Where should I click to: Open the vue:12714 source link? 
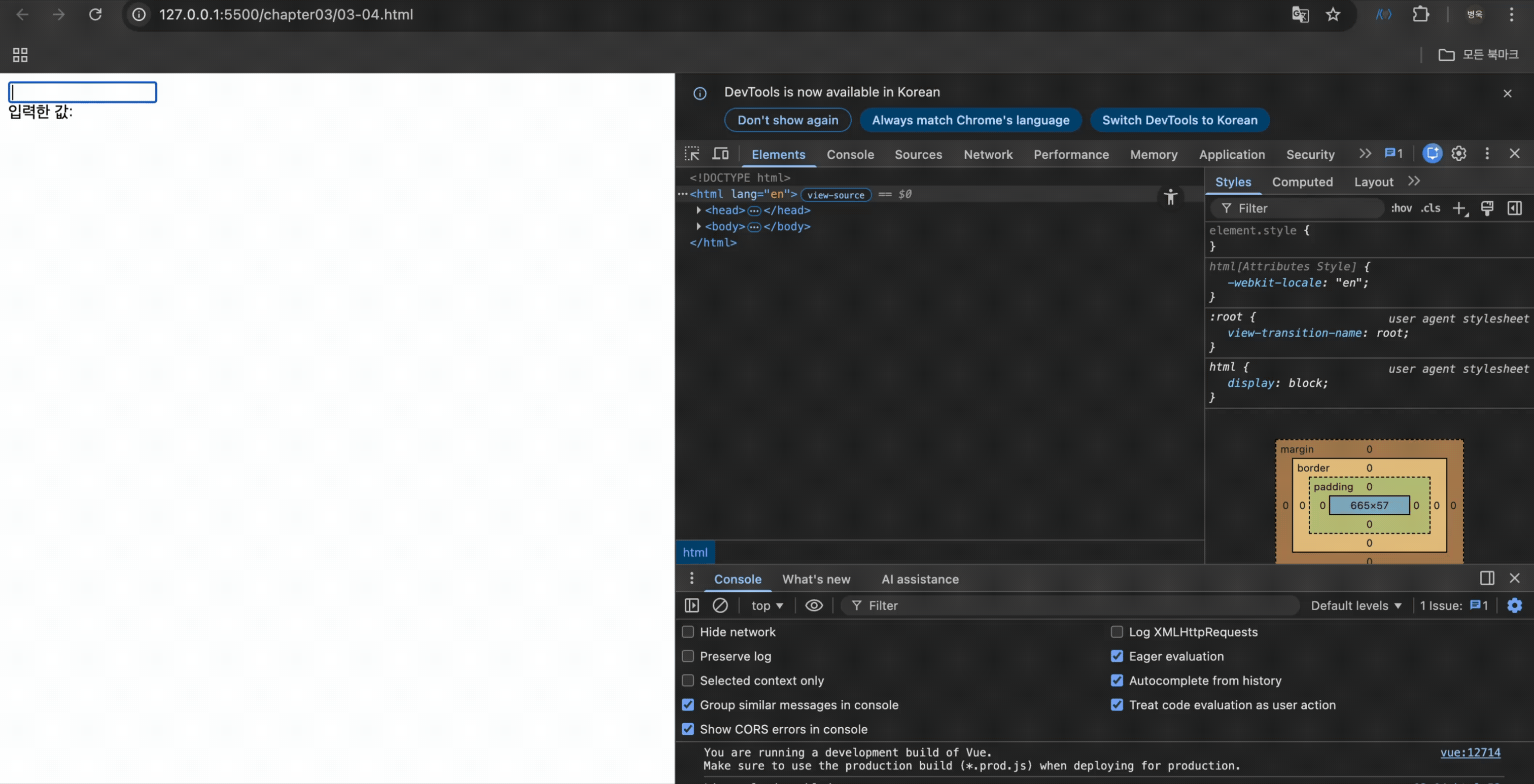point(1470,753)
